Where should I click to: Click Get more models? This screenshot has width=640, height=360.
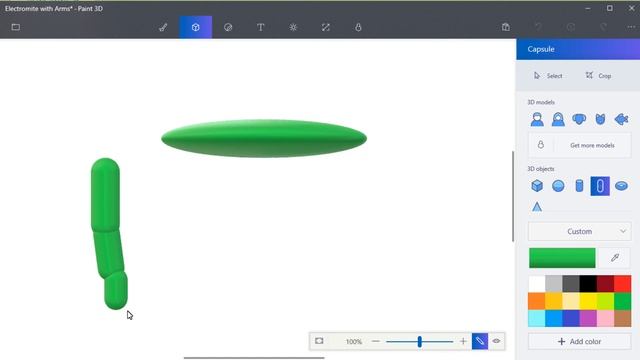579,145
